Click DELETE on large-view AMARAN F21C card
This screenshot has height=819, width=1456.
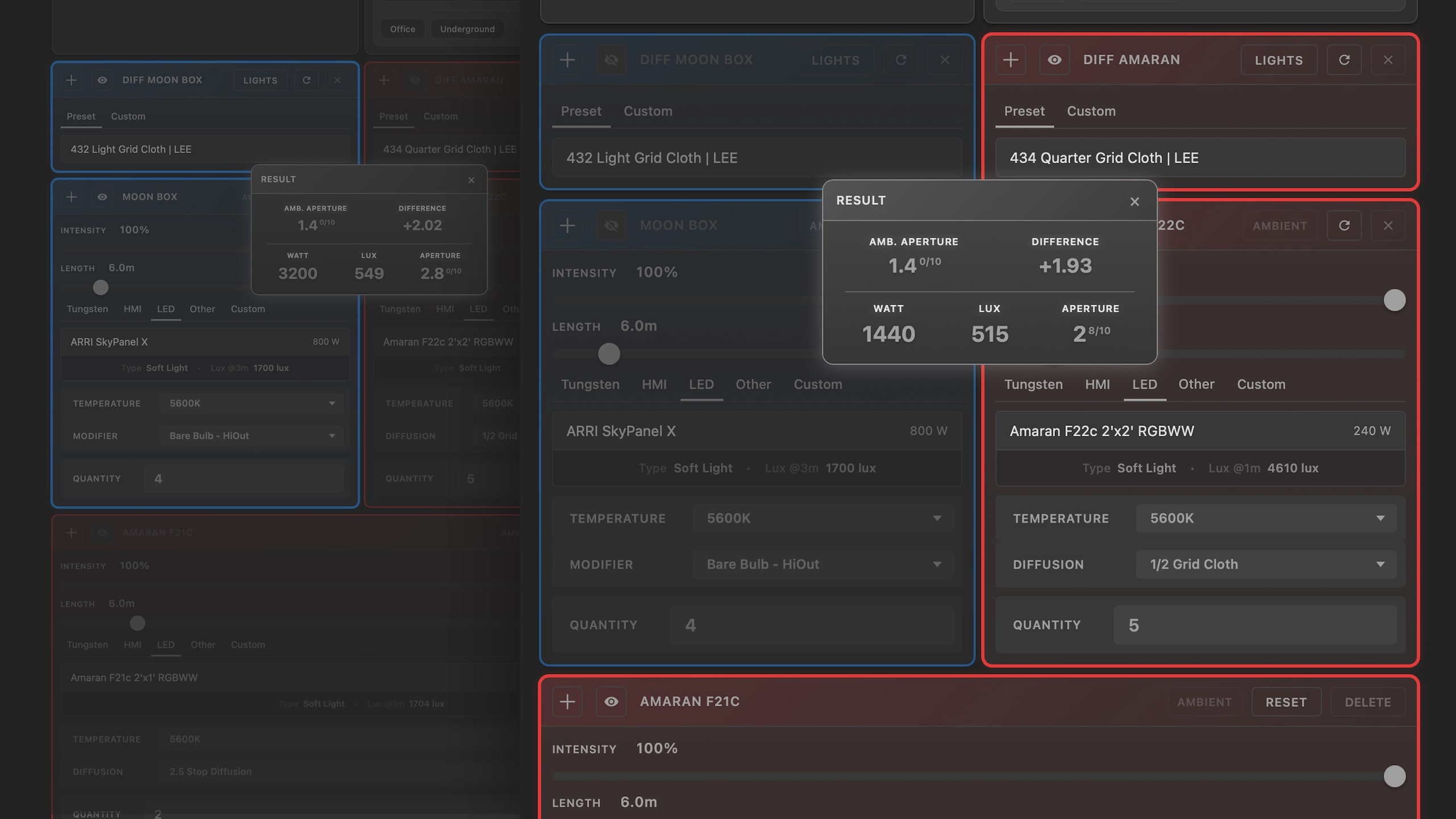1368,702
